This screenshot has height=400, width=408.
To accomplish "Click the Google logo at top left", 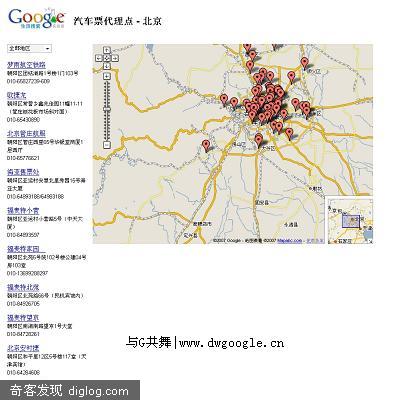I will click(36, 19).
